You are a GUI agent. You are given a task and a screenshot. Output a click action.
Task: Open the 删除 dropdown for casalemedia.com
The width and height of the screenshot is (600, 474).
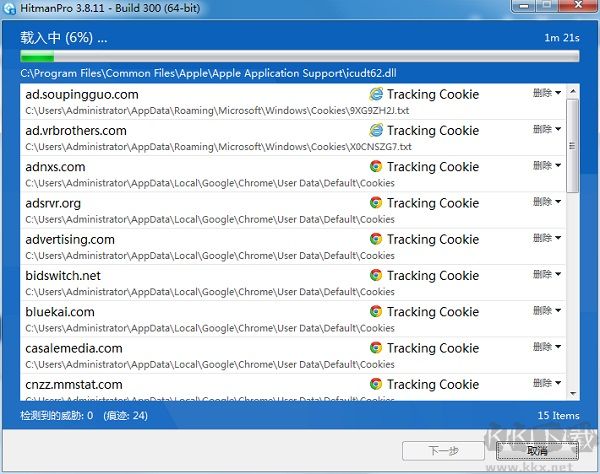tap(547, 347)
